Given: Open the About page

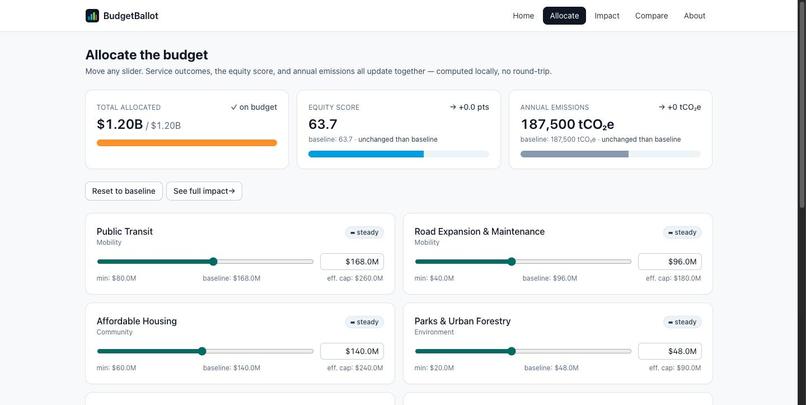Looking at the screenshot, I should point(694,16).
